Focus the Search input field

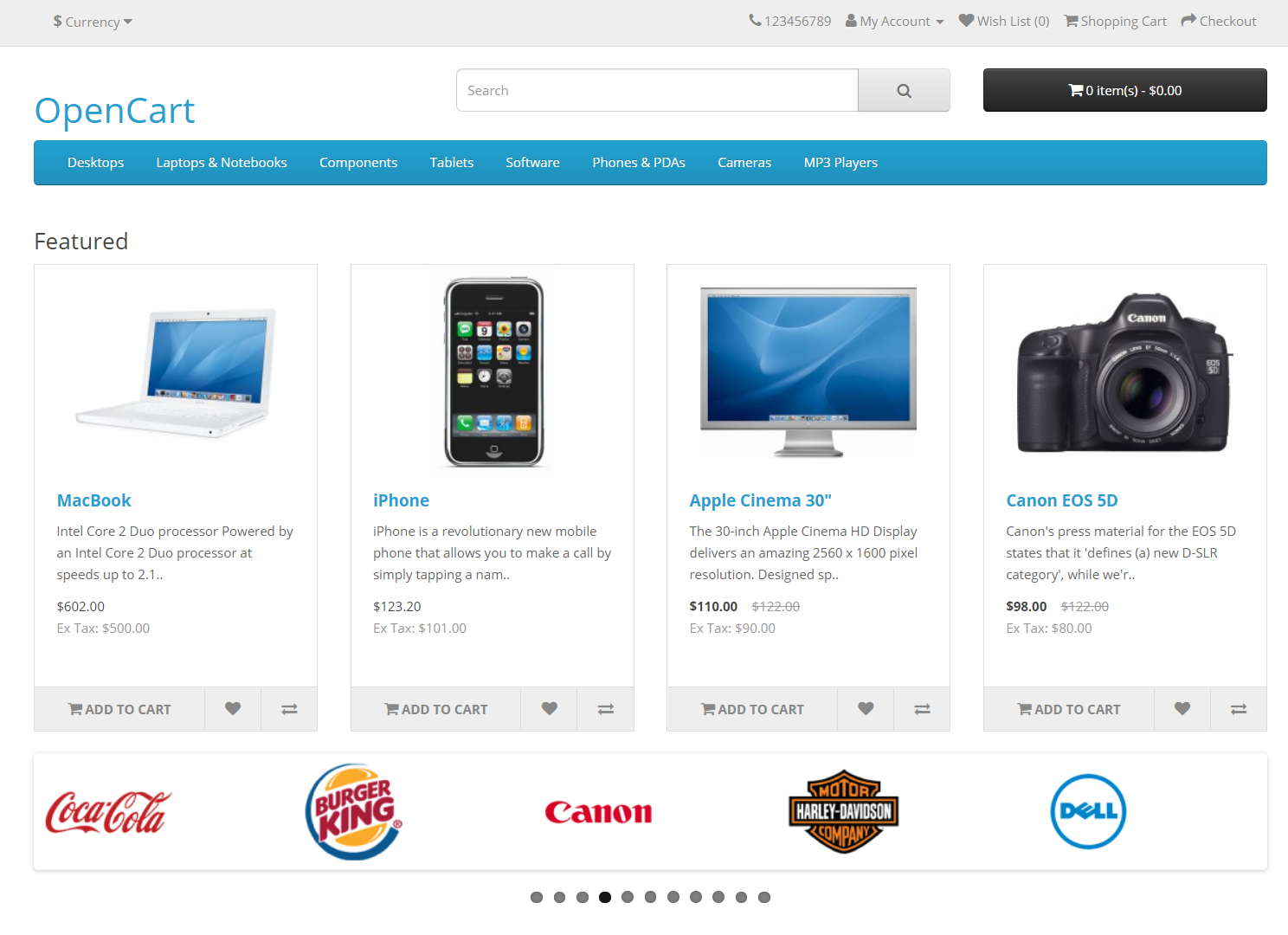coord(657,90)
